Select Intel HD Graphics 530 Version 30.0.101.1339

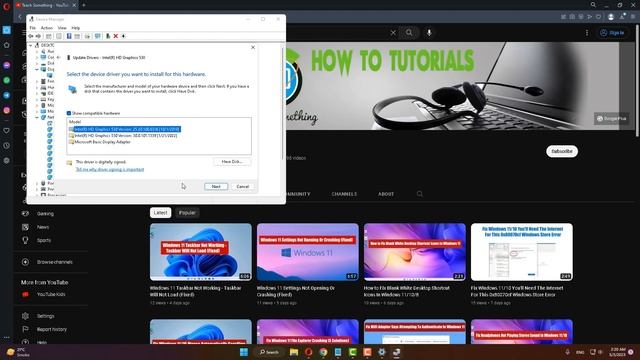pos(126,136)
